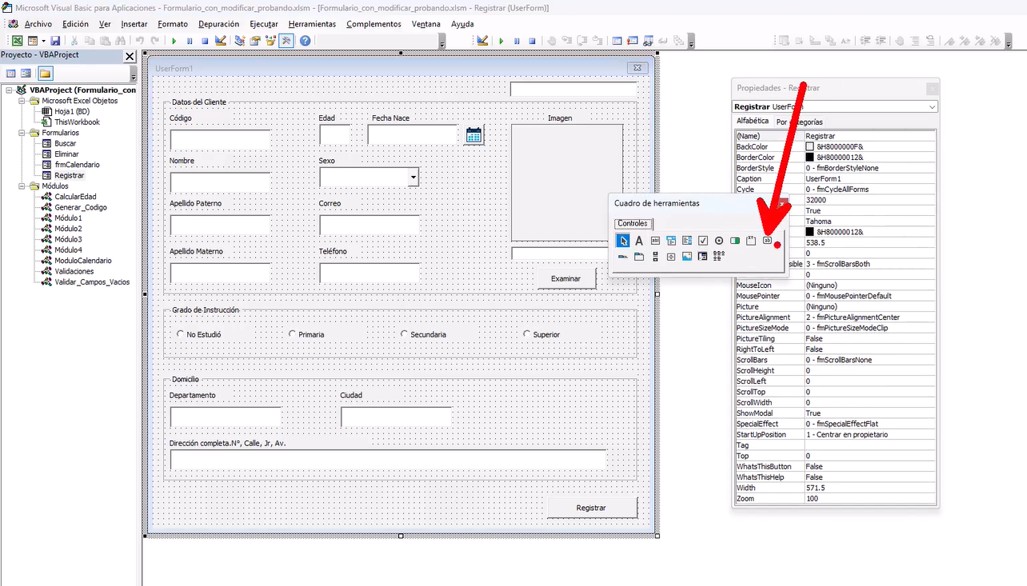Select the Primaria radio button
1027x586 pixels.
click(293, 334)
